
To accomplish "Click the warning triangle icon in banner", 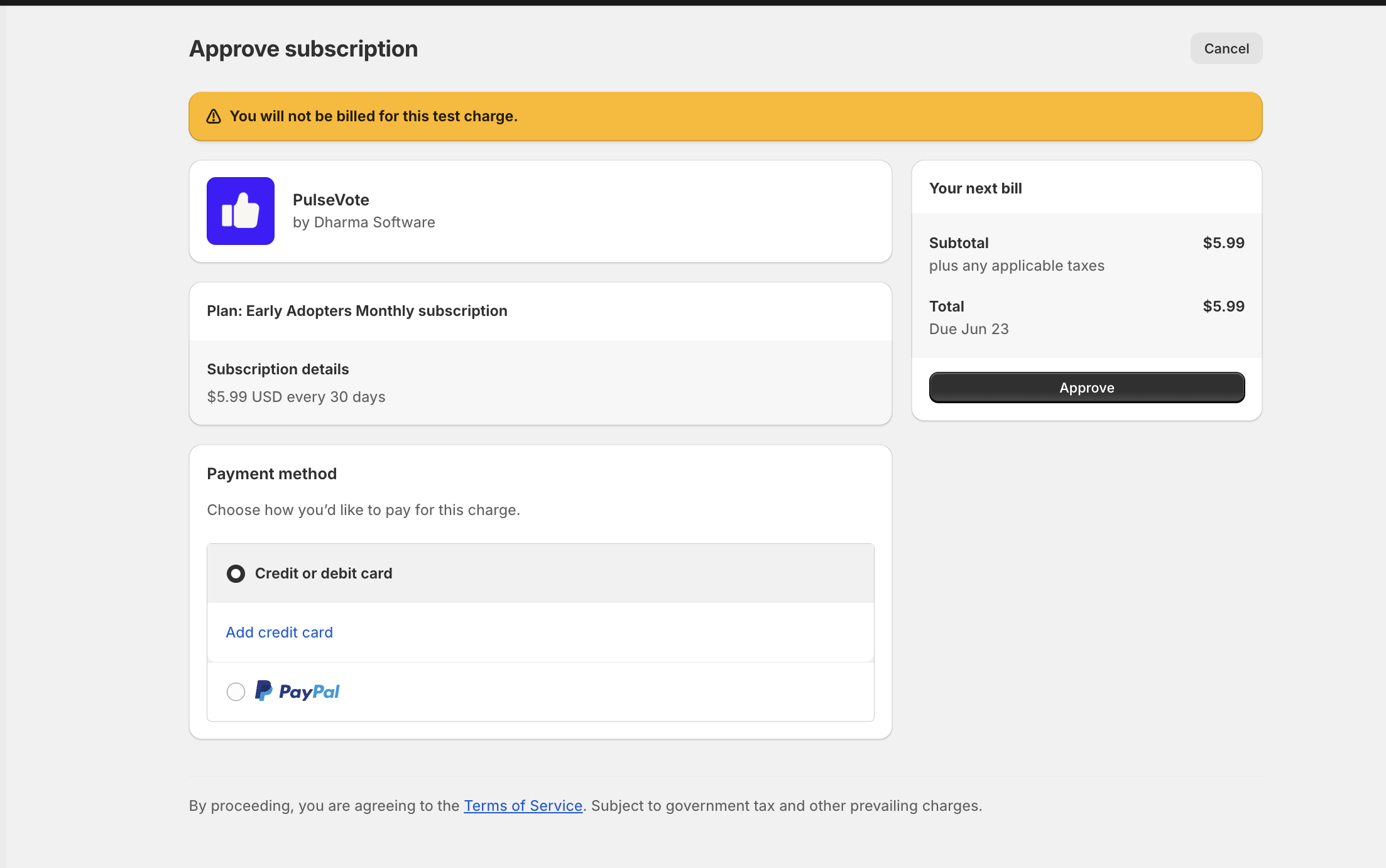I will [x=214, y=117].
